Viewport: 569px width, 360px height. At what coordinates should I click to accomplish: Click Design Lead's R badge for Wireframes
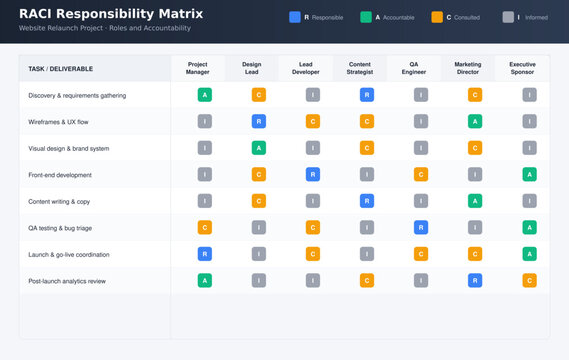click(259, 121)
